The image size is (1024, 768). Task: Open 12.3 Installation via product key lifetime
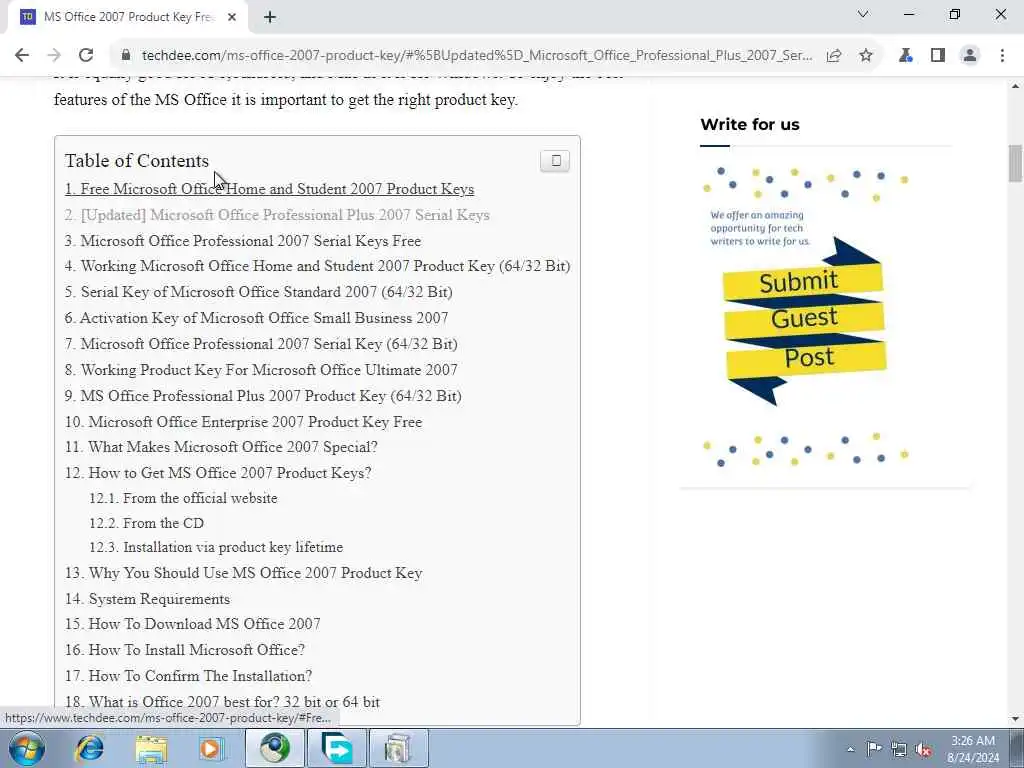coord(216,547)
